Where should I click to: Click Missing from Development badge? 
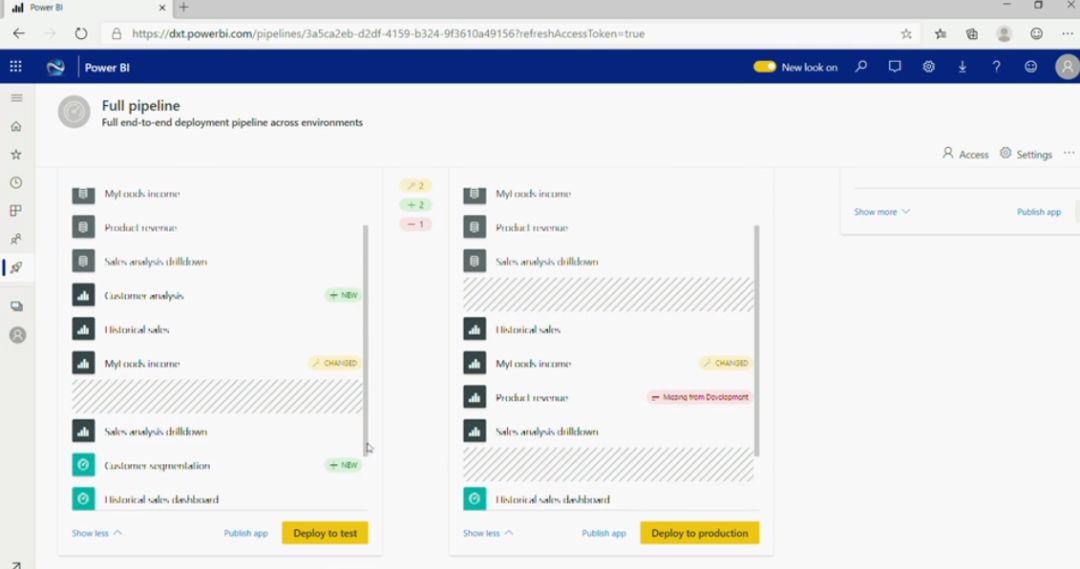point(700,397)
